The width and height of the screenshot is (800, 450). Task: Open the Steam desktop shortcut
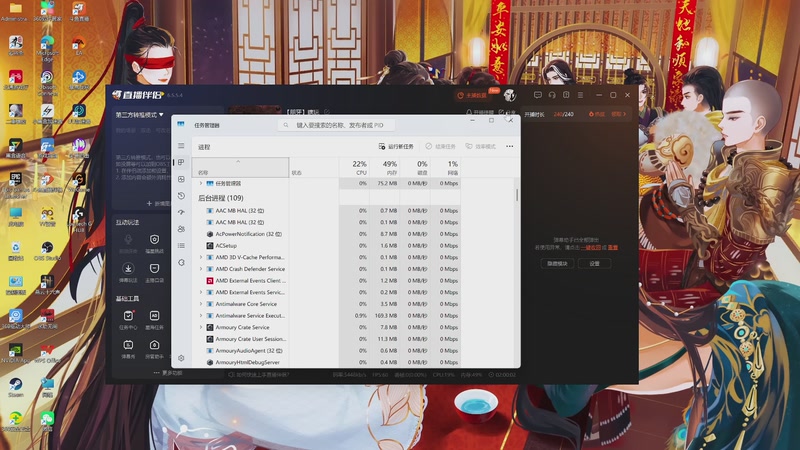coord(15,387)
